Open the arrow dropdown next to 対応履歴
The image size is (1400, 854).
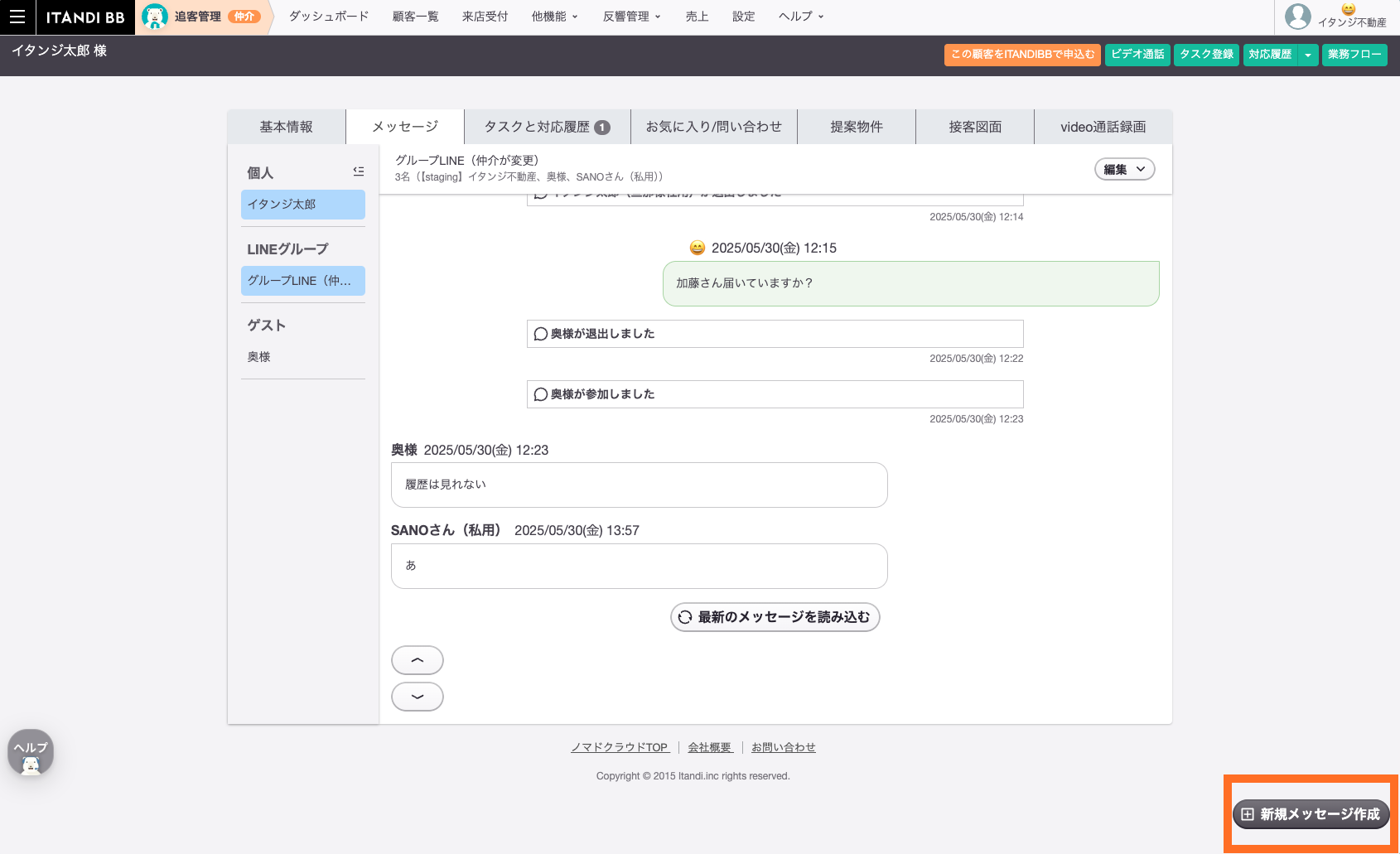[x=1308, y=55]
